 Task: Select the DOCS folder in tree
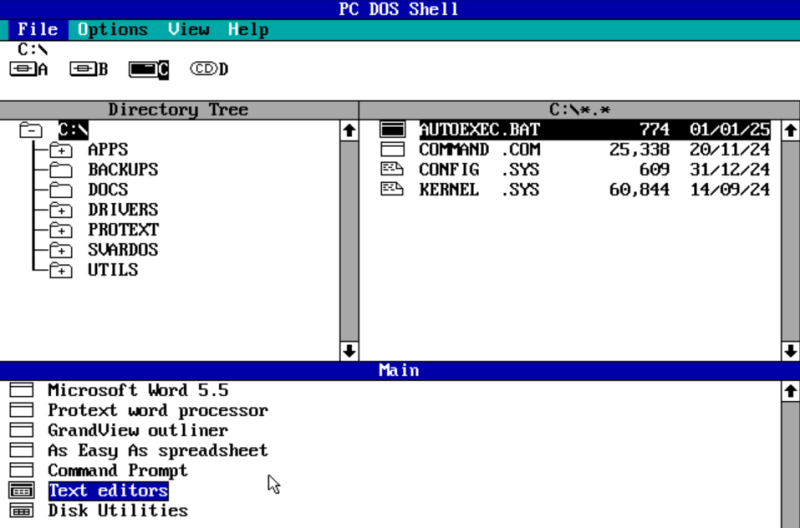108,190
